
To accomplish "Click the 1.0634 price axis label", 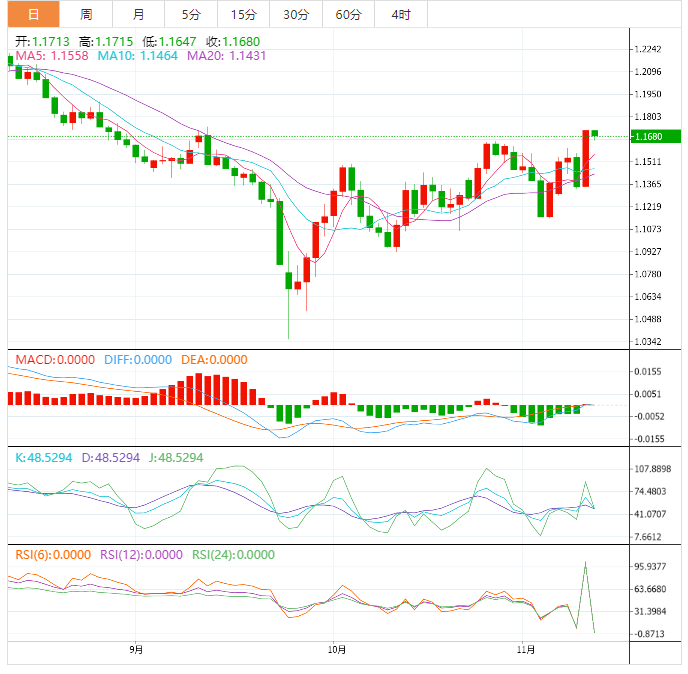I will pyautogui.click(x=648, y=297).
